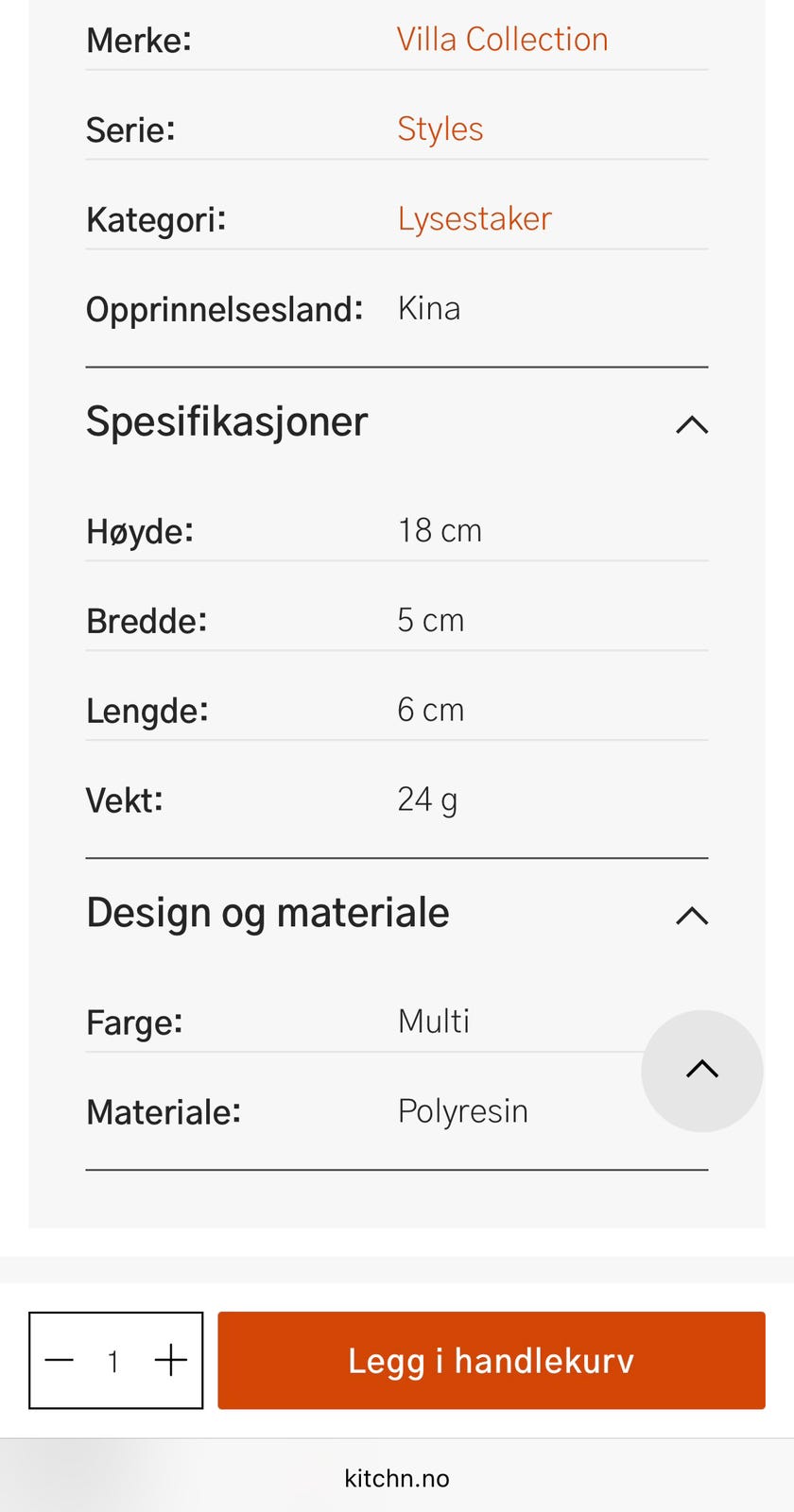
Task: Click the 24 g weight value
Action: point(427,799)
